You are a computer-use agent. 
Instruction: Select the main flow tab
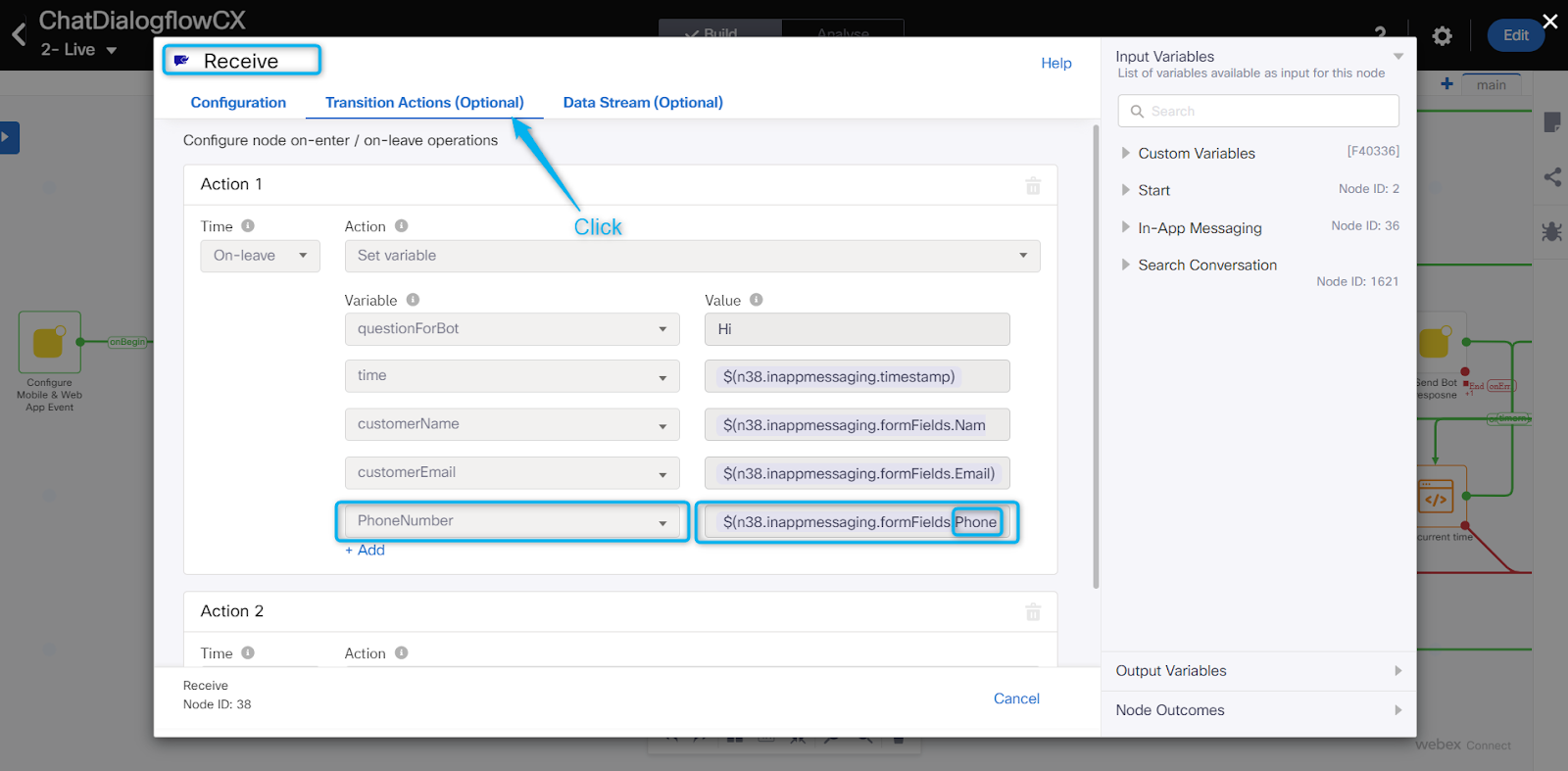(1492, 85)
